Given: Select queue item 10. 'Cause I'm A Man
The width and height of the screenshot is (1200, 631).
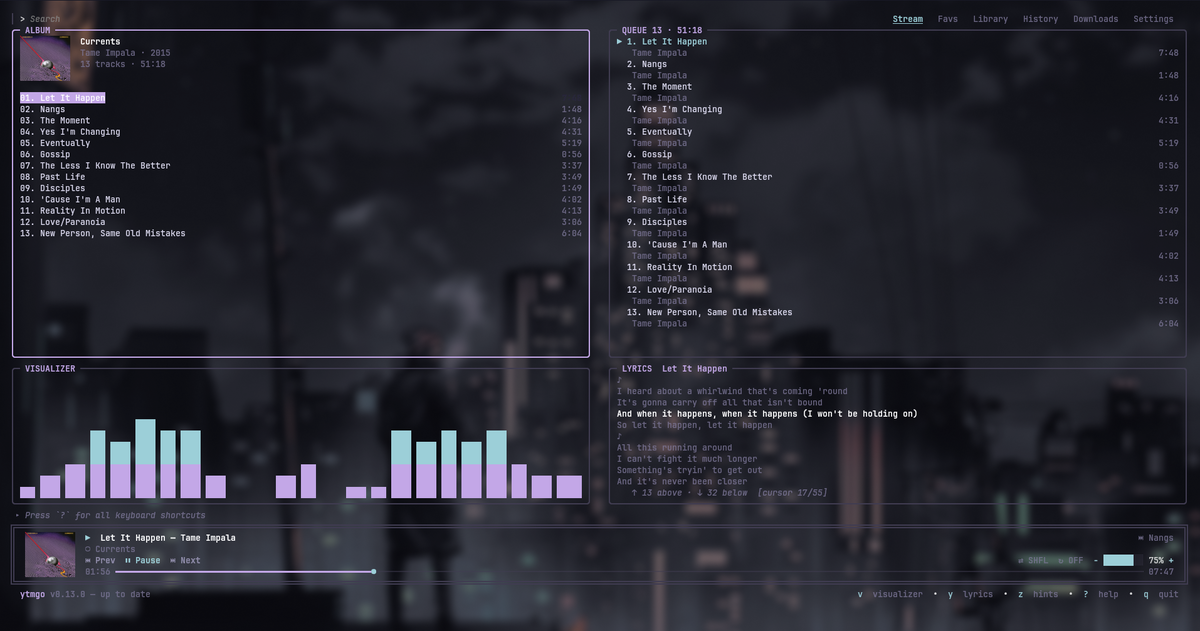Looking at the screenshot, I should 897,250.
